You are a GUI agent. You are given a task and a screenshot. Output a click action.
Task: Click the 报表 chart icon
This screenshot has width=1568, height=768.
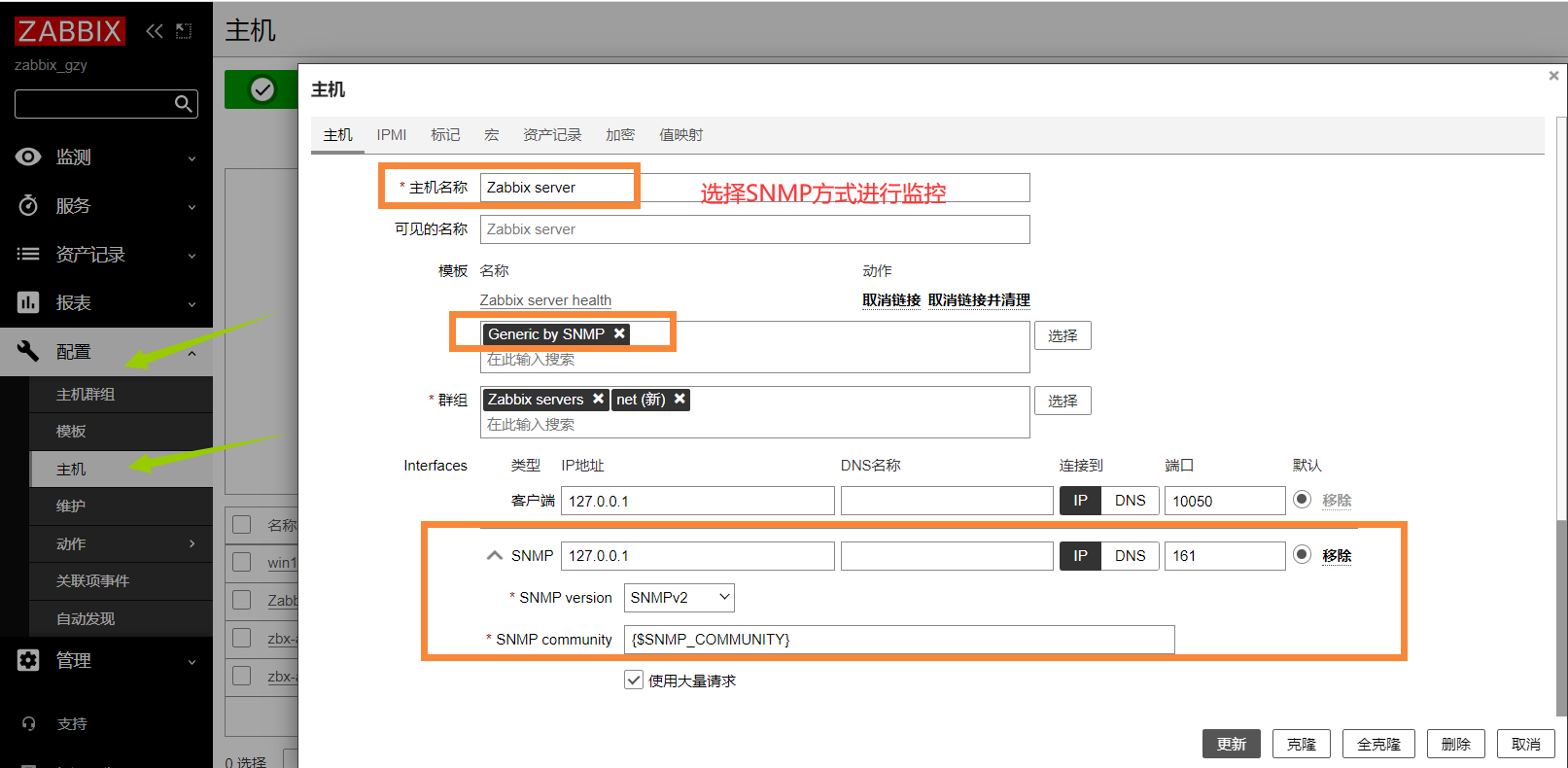pyautogui.click(x=28, y=302)
